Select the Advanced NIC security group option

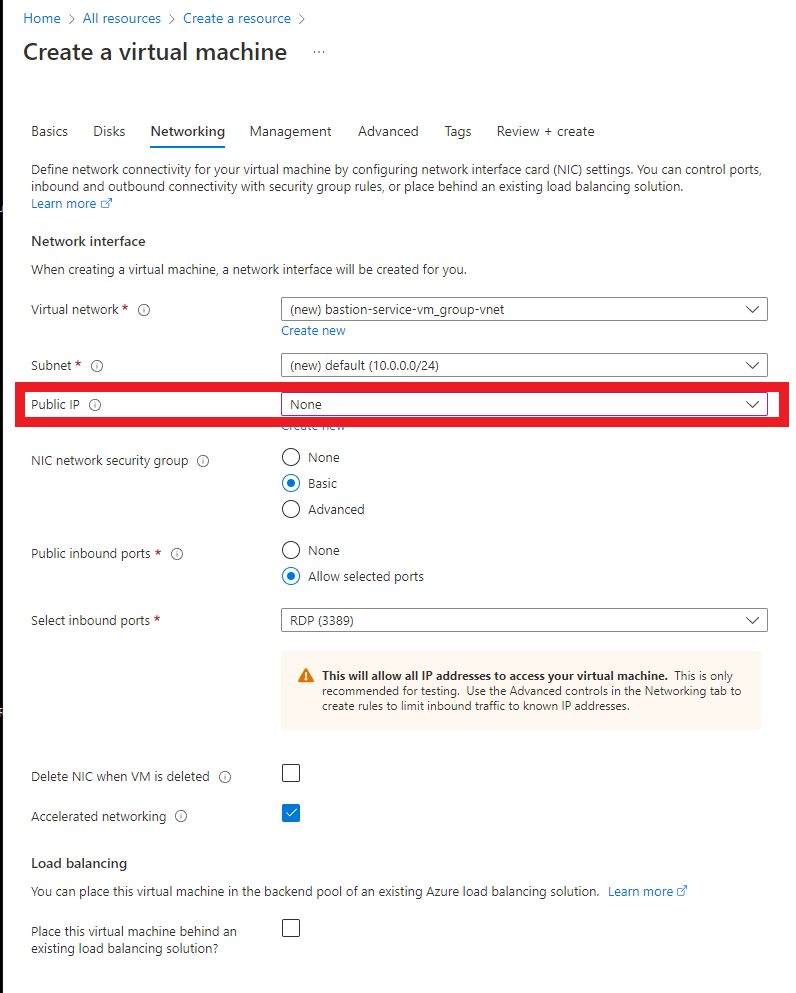click(290, 509)
